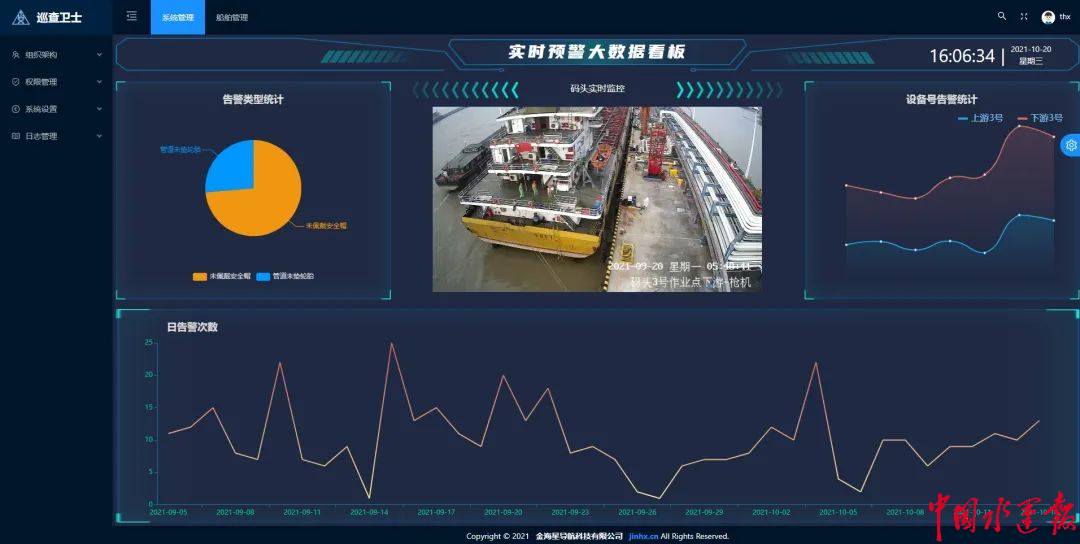Click the 告警类型统计 panel title

(253, 99)
